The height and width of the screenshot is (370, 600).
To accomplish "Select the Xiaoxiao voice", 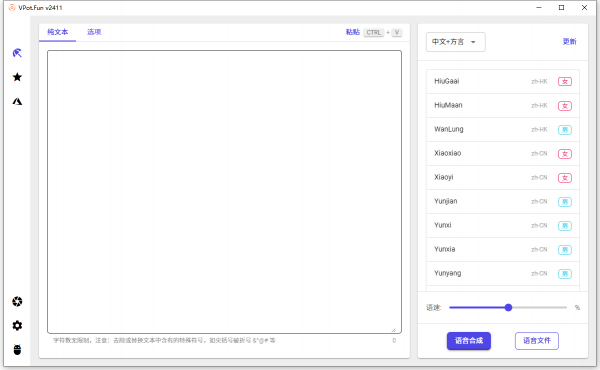I will point(503,153).
